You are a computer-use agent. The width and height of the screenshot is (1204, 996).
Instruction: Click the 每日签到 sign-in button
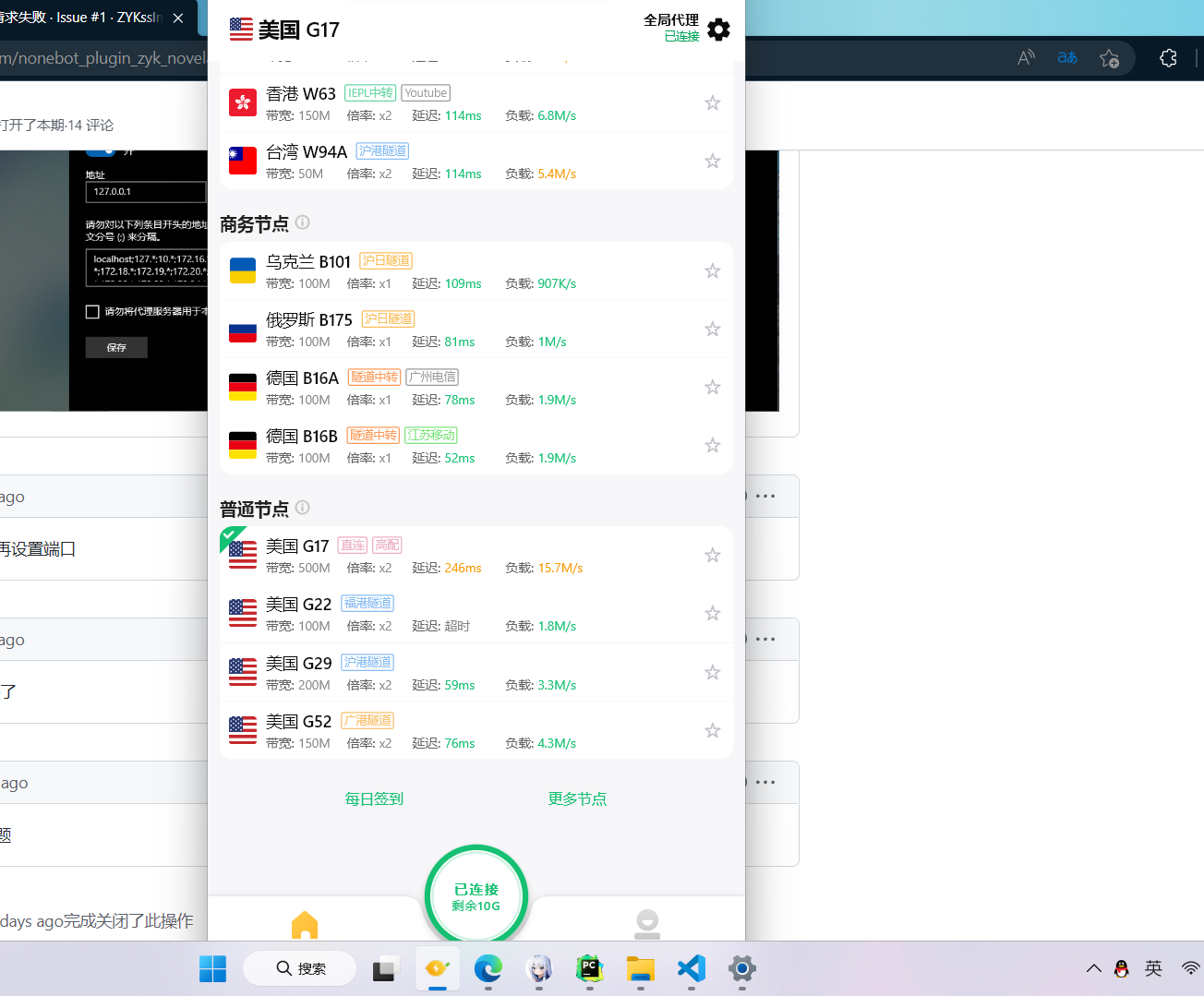click(373, 798)
